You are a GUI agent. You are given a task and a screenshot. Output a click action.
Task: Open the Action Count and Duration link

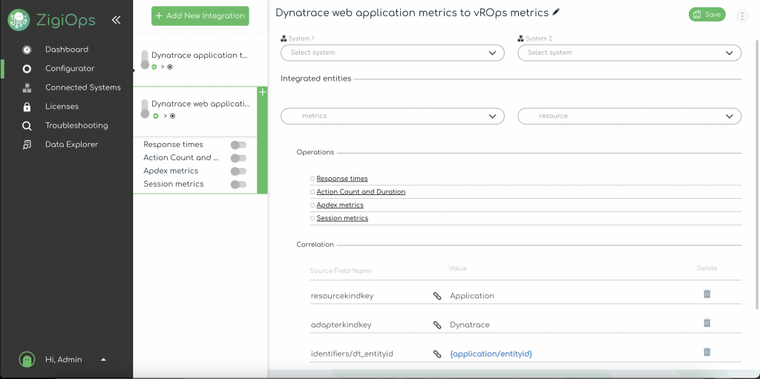coord(361,192)
